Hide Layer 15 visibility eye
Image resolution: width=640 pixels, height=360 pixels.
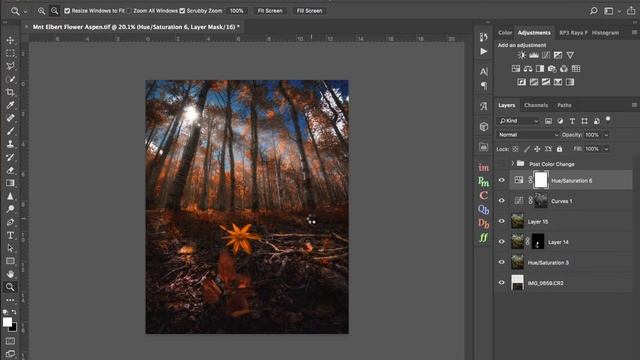502,221
